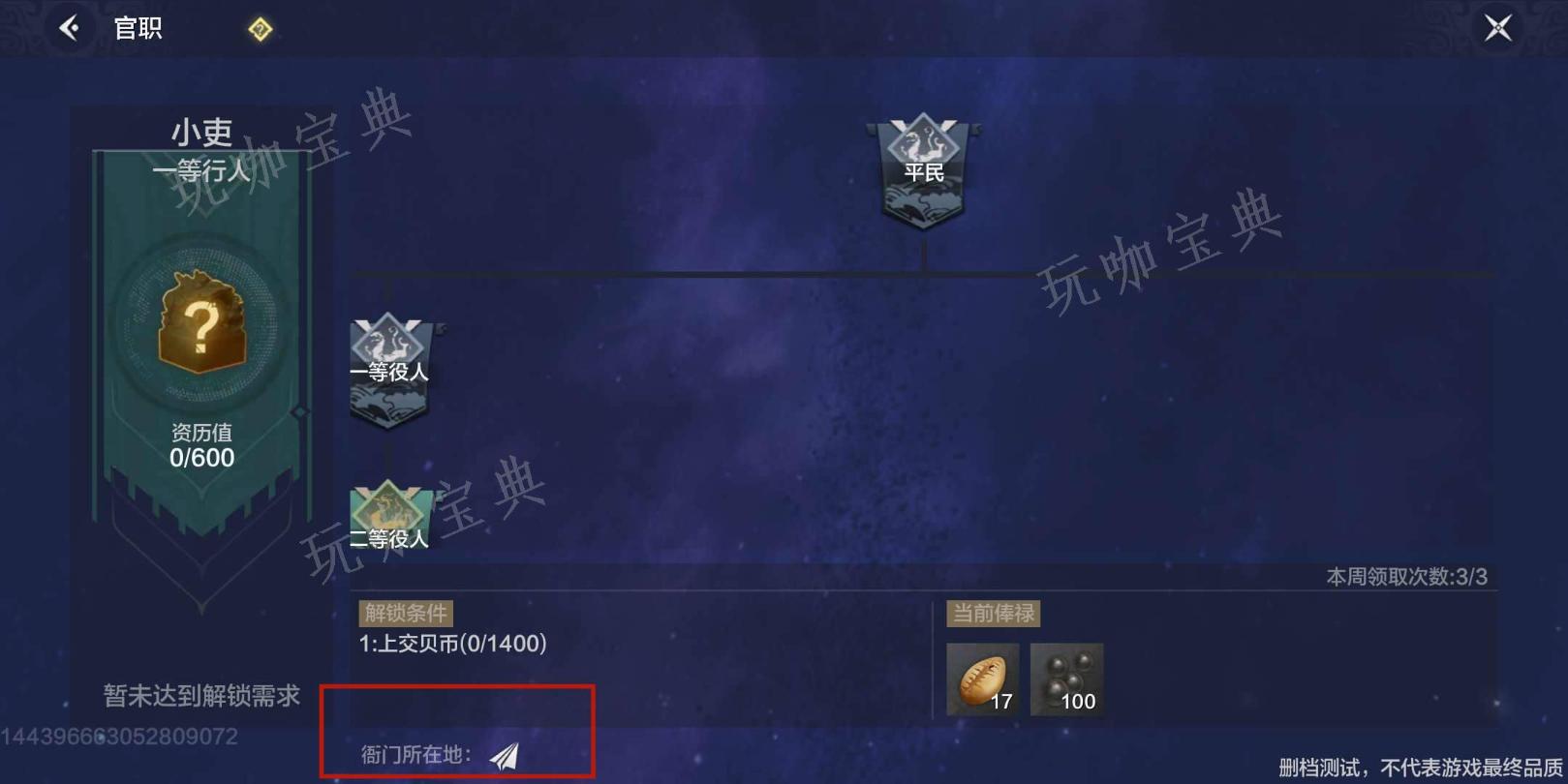Viewport: 1568px width, 784px height.
Task: Click the 资历值 0/600 progress
Action: [201, 445]
